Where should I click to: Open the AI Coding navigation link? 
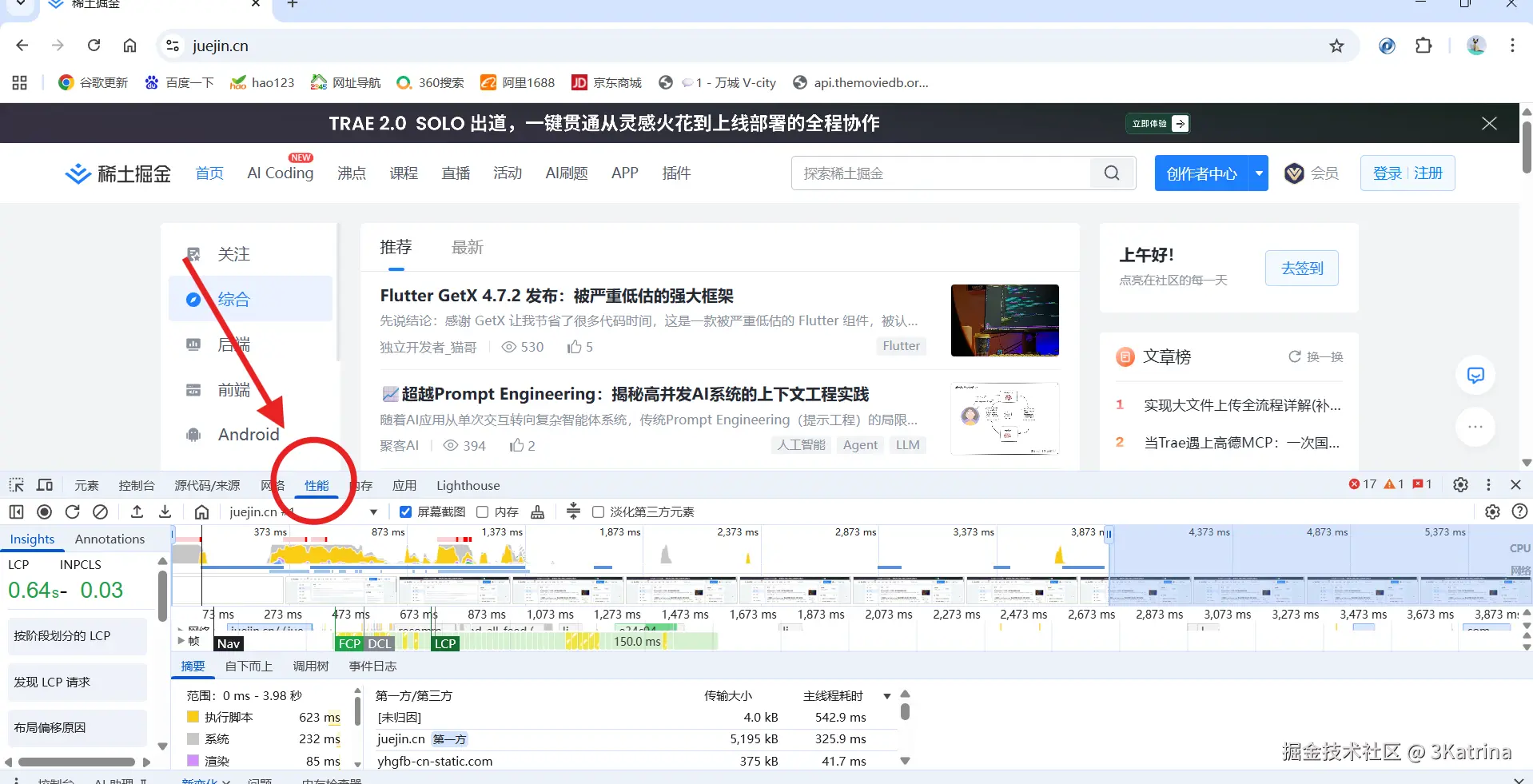tap(281, 173)
